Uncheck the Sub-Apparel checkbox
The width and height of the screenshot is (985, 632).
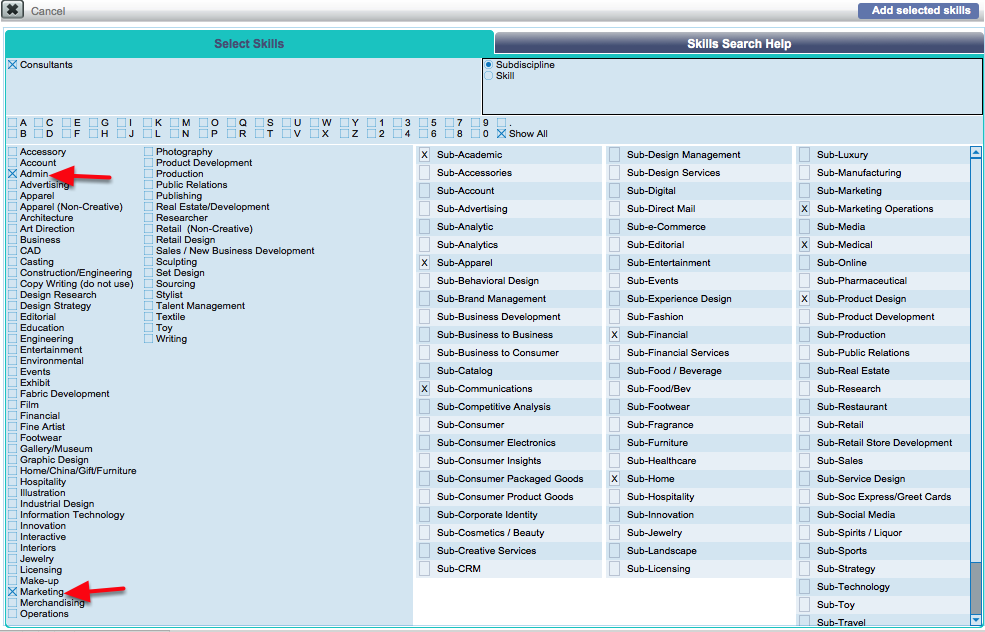tap(425, 263)
